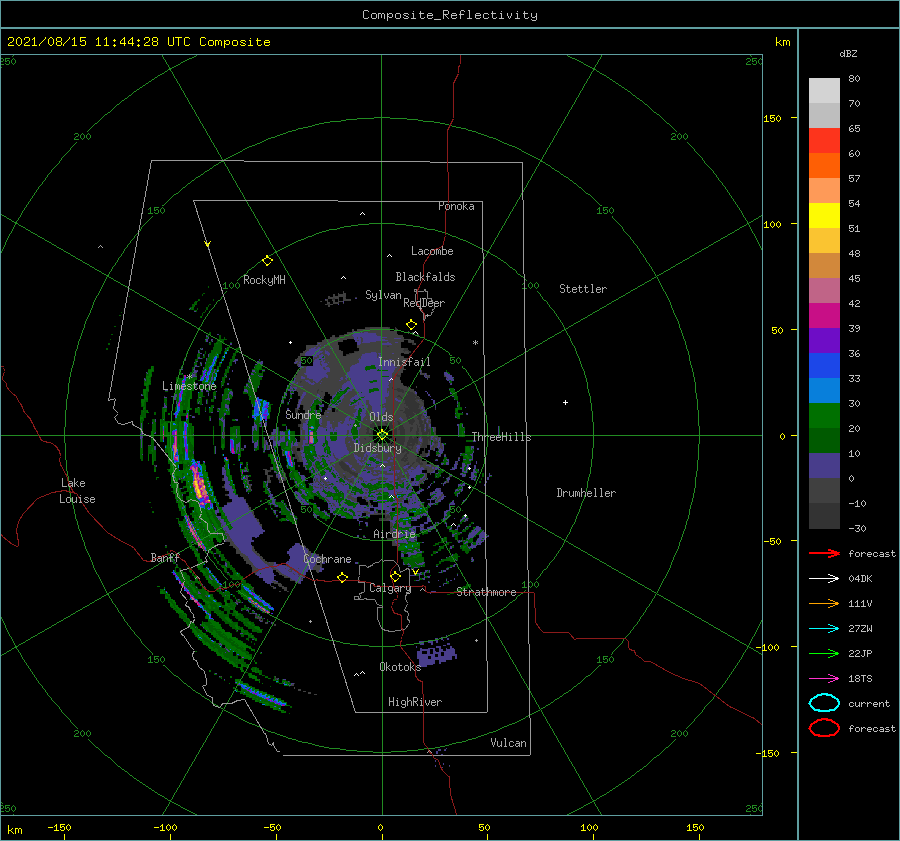Click the Sylvan label
Image resolution: width=900 pixels, height=841 pixels.
tap(383, 295)
